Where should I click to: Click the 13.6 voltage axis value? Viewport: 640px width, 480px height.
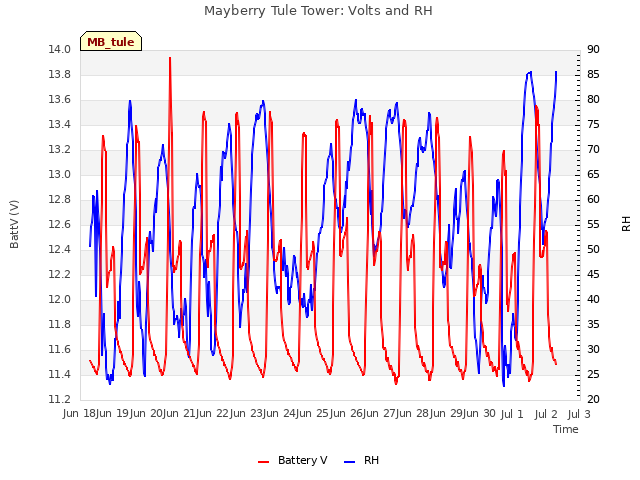pos(60,100)
